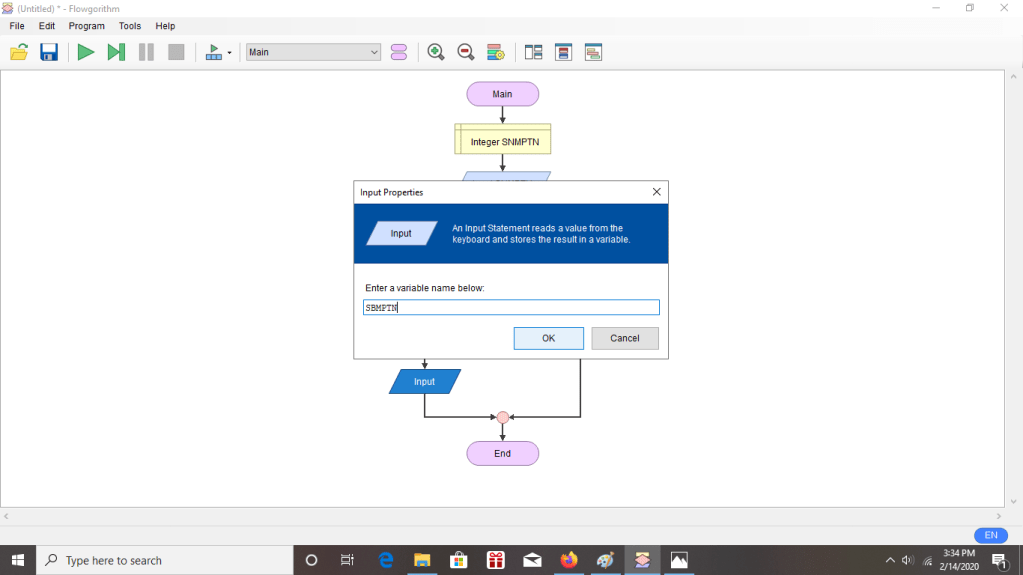Screen dimensions: 1023x575
Task: Run the program with the green play icon
Action: (x=86, y=52)
